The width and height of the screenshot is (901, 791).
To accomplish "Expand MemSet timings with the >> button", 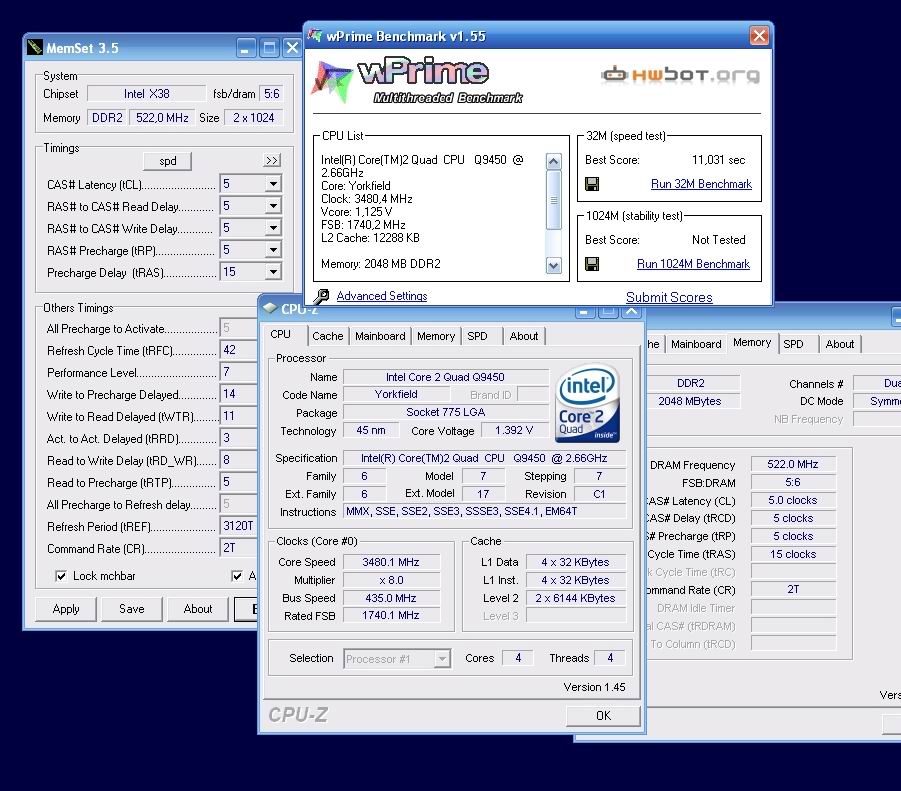I will pos(272,160).
